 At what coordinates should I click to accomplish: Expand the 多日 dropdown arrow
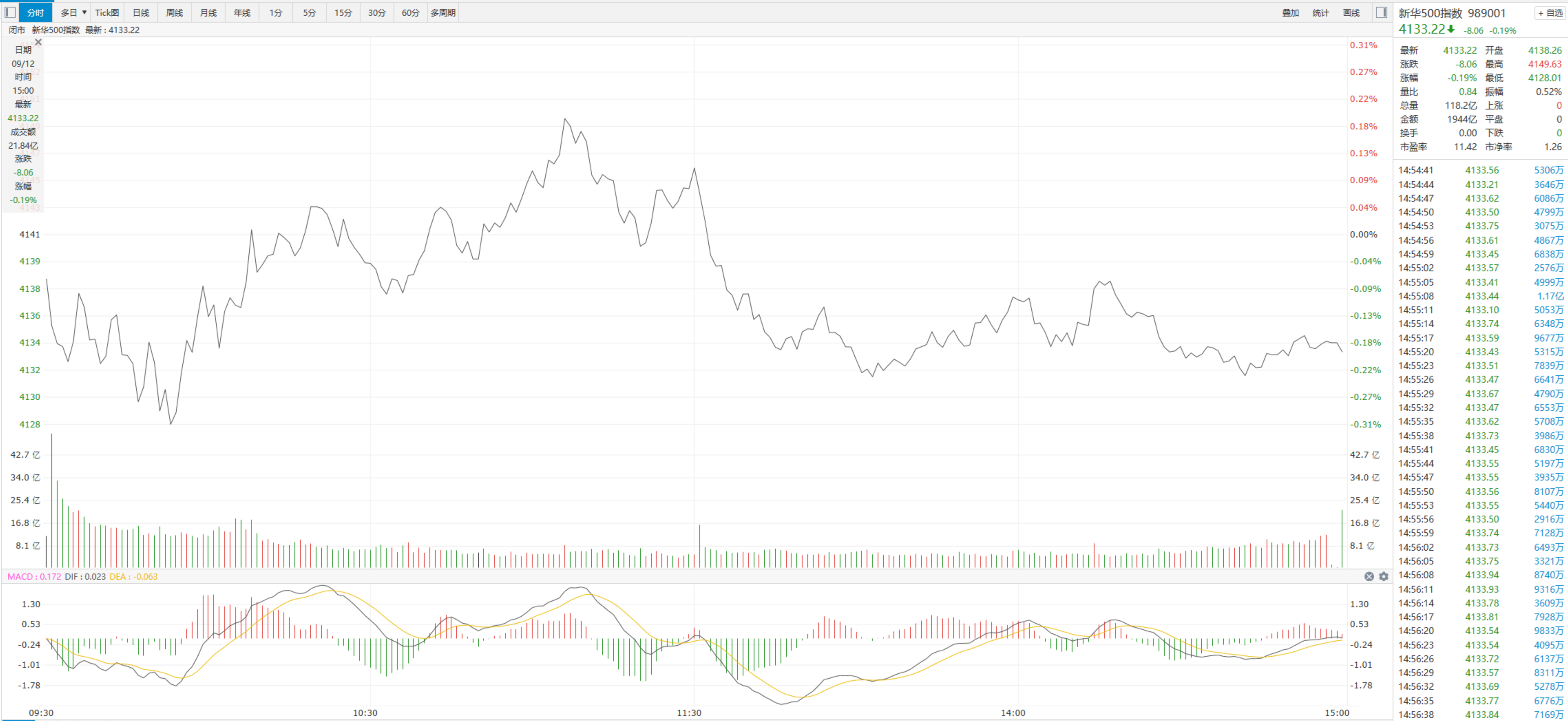point(84,13)
